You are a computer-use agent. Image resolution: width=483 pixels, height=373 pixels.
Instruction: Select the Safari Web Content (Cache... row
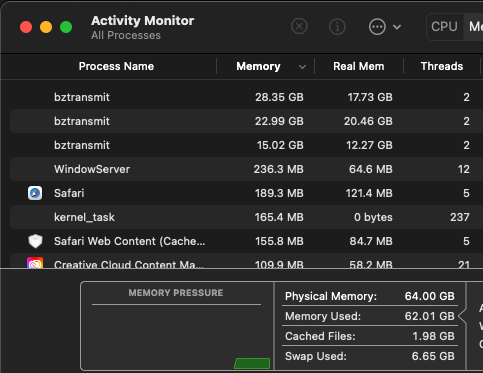point(246,241)
